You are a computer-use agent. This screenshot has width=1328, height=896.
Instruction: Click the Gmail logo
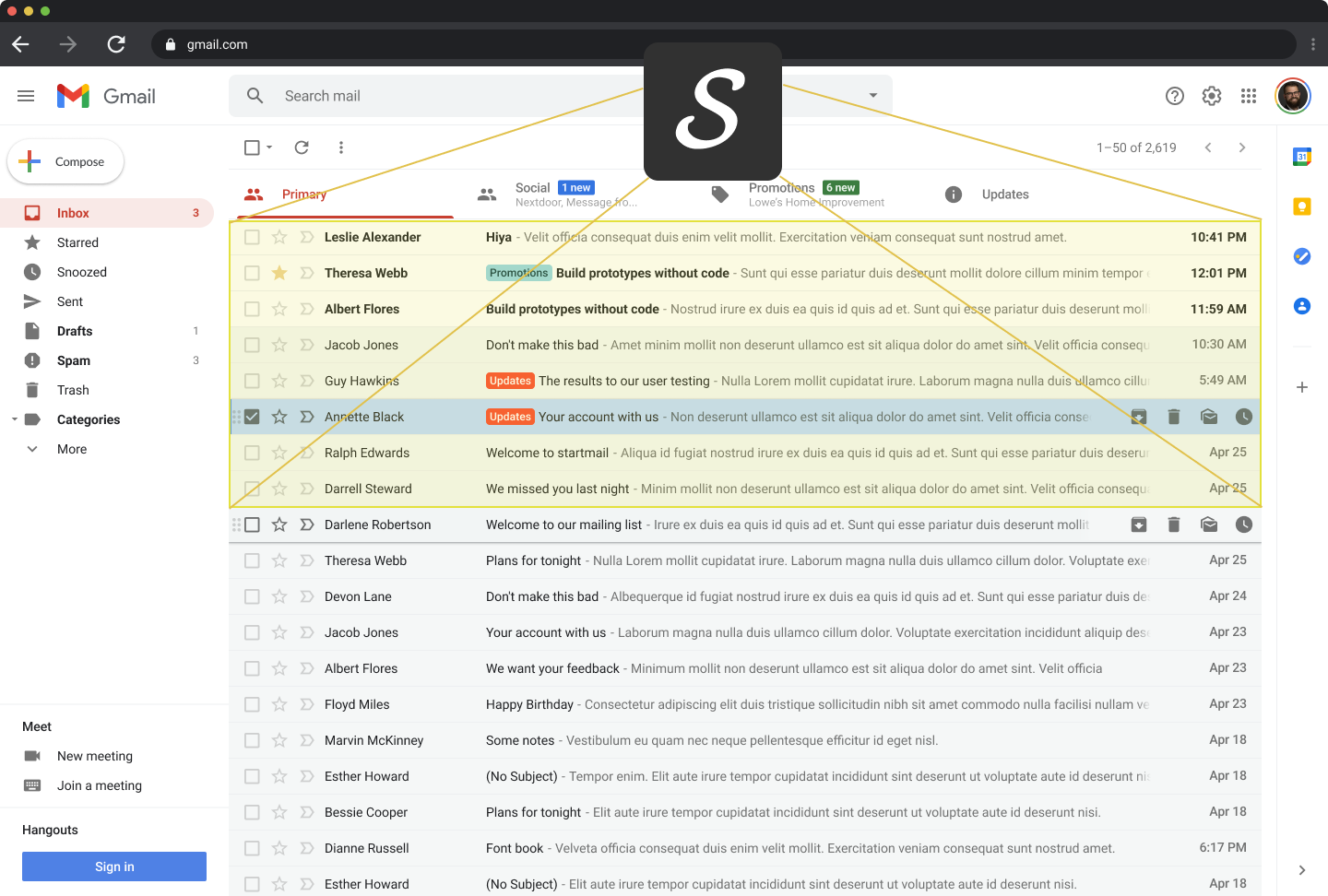[106, 96]
